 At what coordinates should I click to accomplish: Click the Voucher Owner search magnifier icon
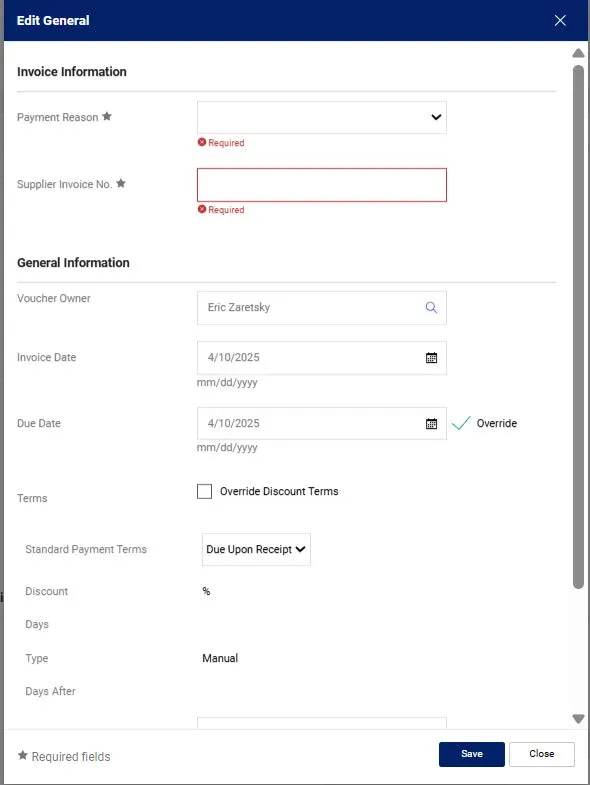(x=431, y=307)
